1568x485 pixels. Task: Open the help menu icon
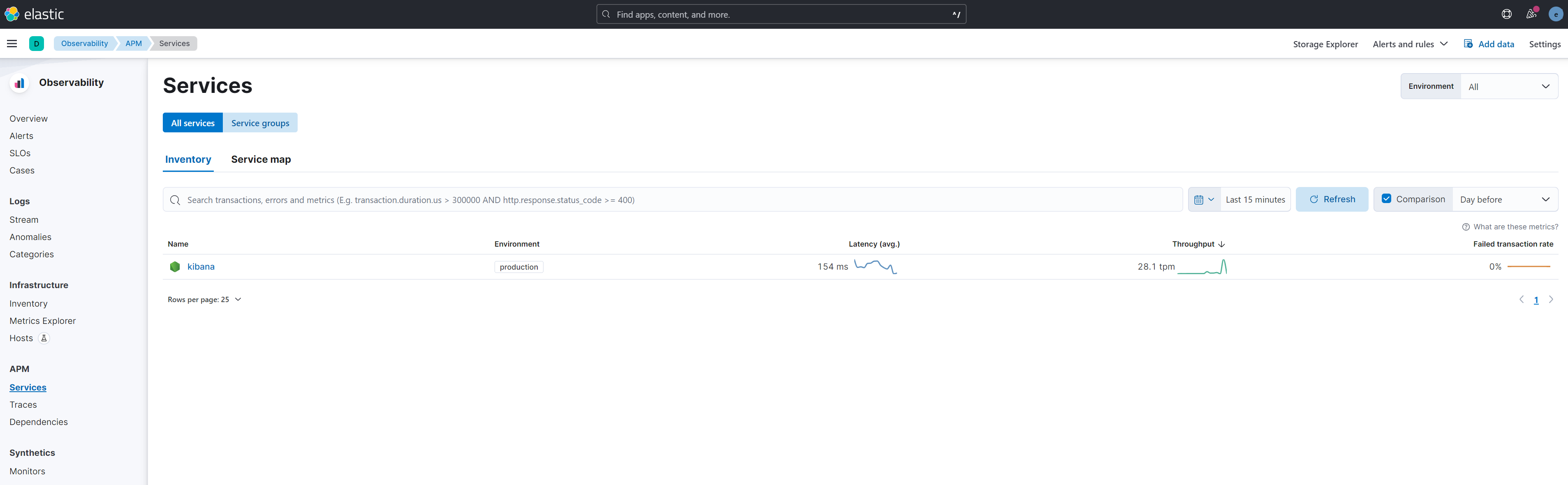pos(1506,14)
